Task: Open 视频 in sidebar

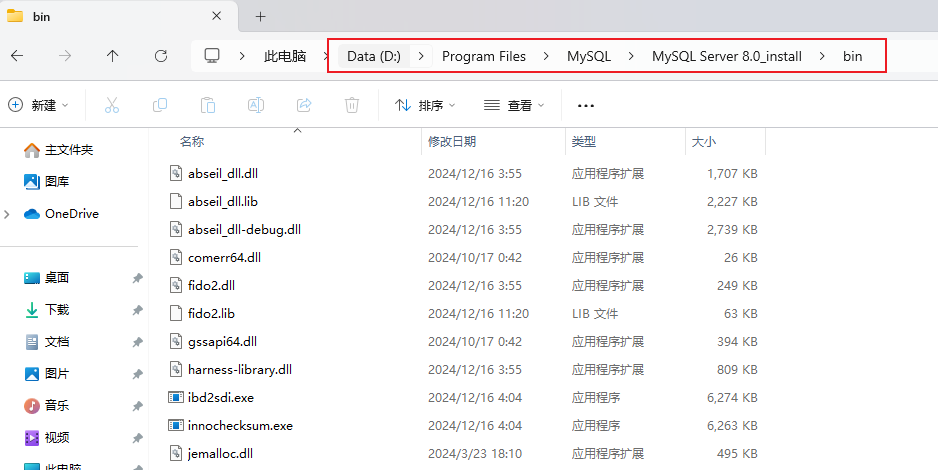Action: pos(46,437)
